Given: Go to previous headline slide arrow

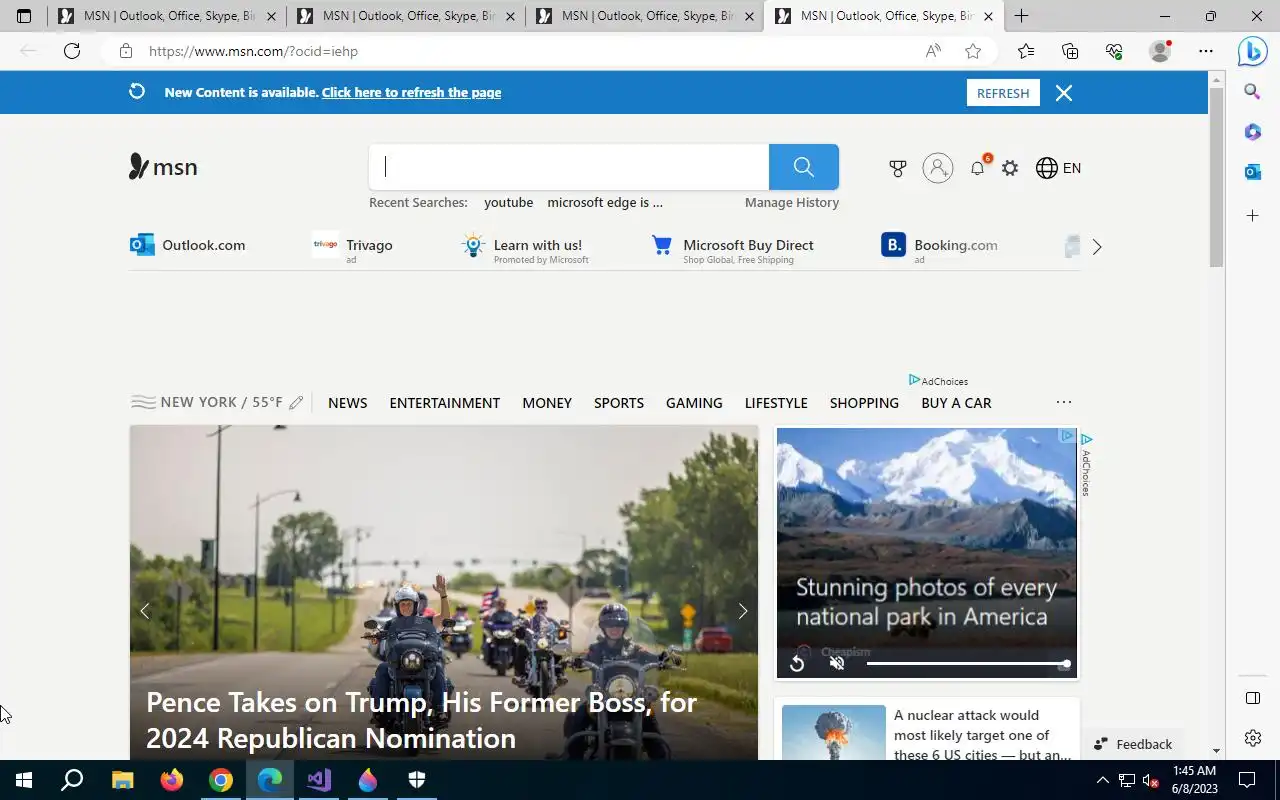Looking at the screenshot, I should 145,611.
